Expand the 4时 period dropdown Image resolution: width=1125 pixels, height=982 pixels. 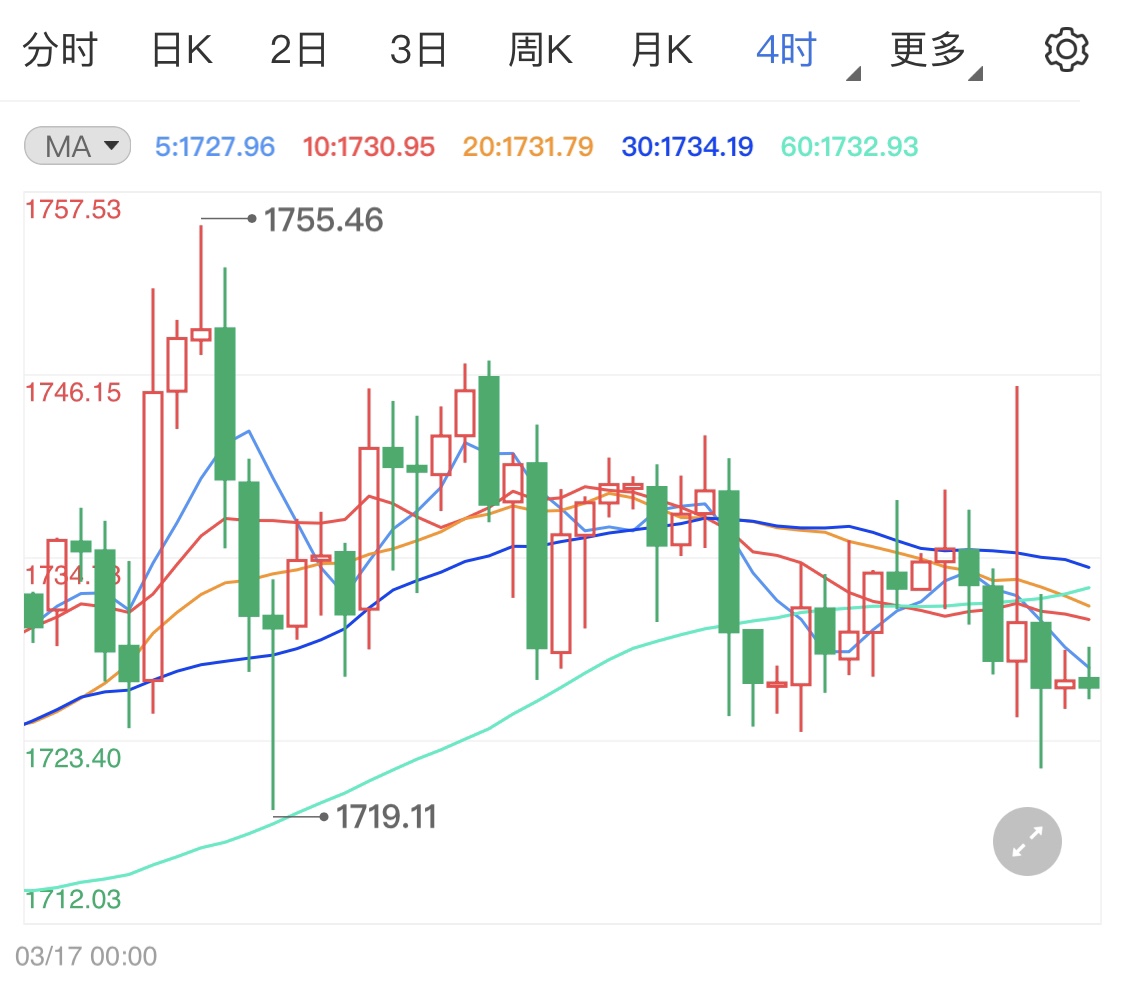[x=807, y=52]
